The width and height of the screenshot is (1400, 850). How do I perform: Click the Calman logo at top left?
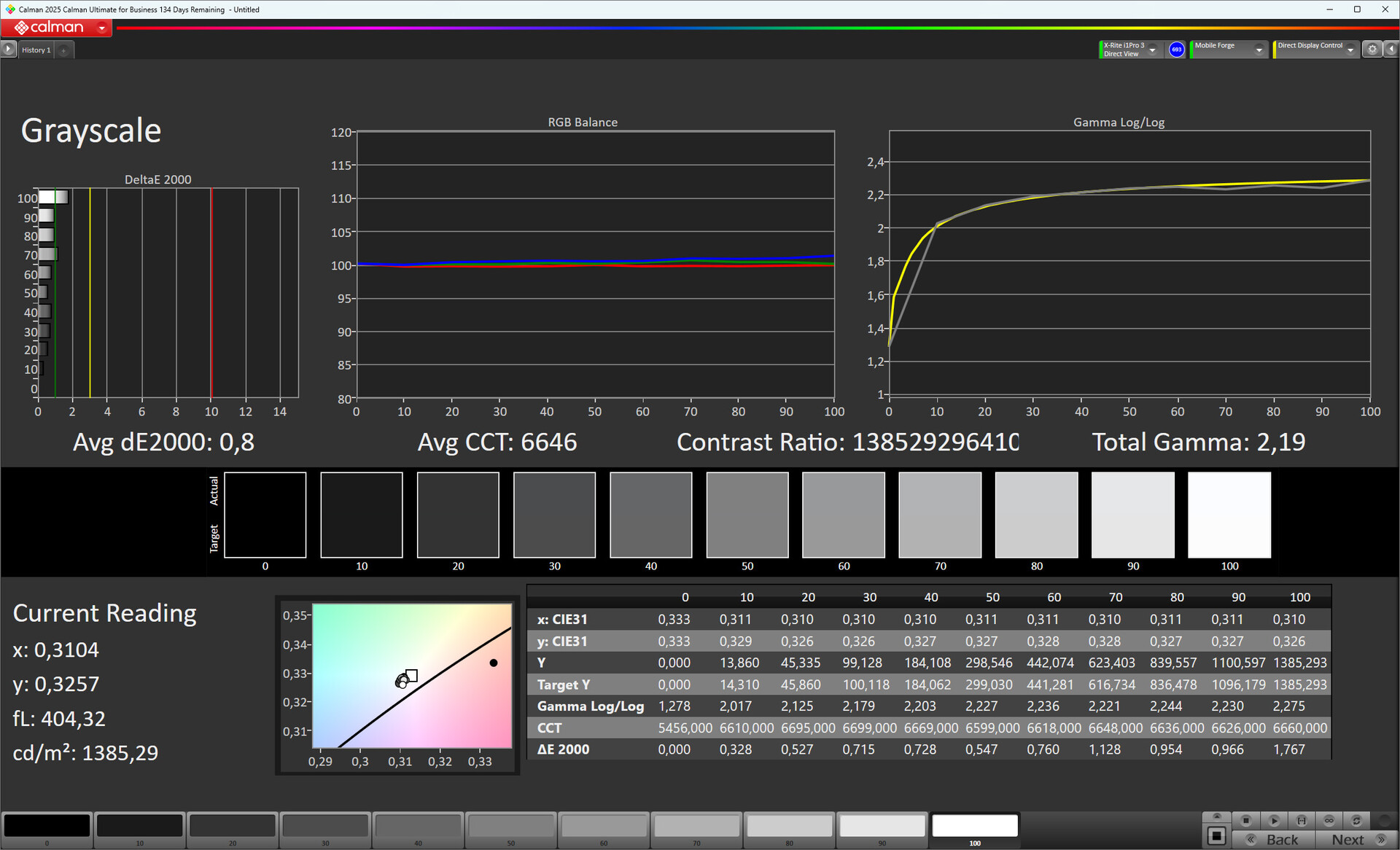click(49, 28)
